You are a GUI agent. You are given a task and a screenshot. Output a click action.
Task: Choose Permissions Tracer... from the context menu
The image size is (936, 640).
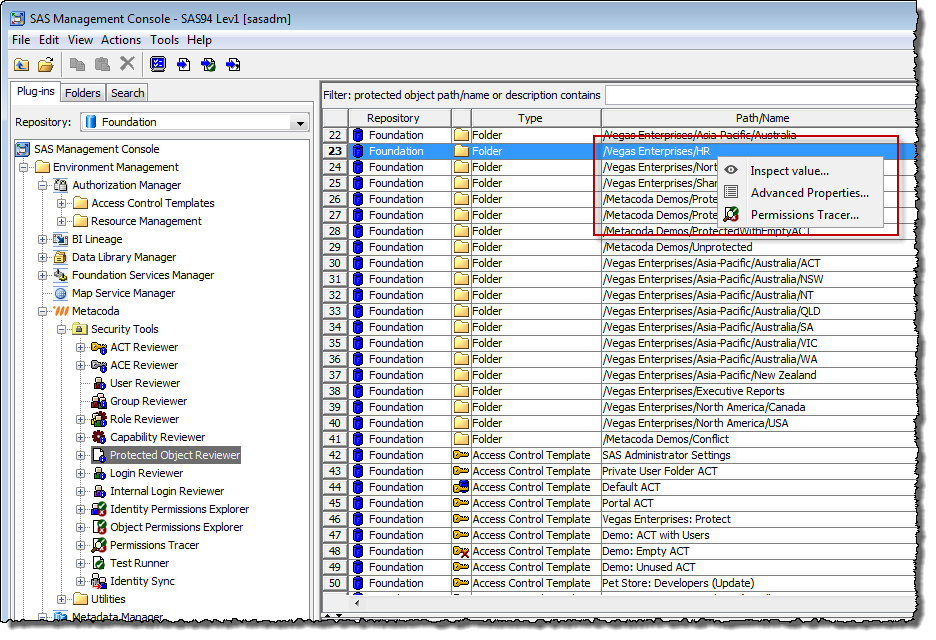(800, 215)
